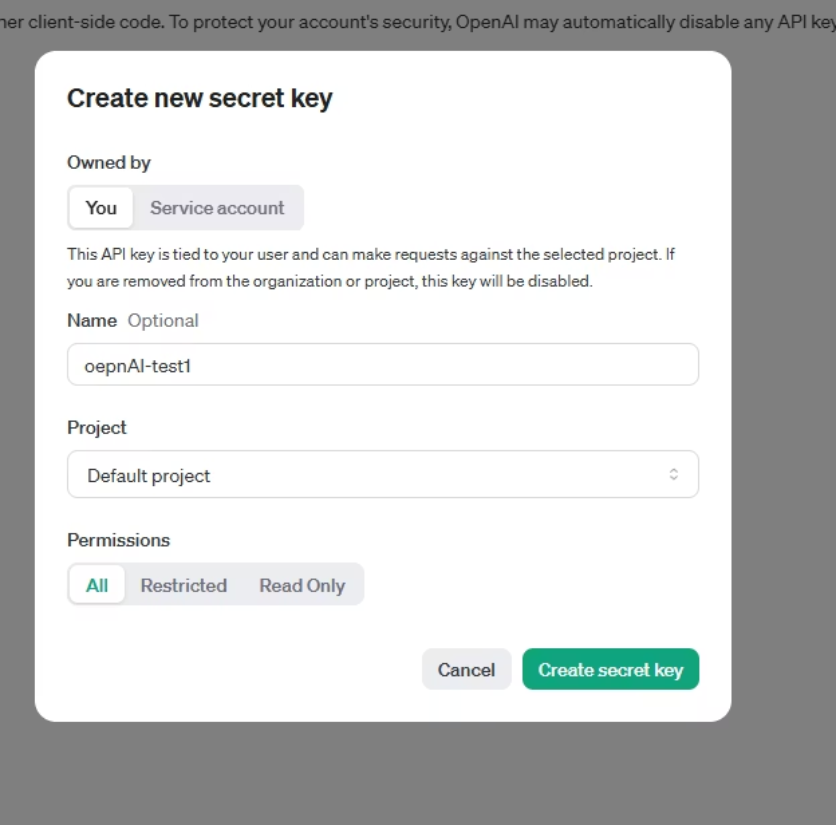
Task: Select the You ownership option
Action: click(x=100, y=208)
